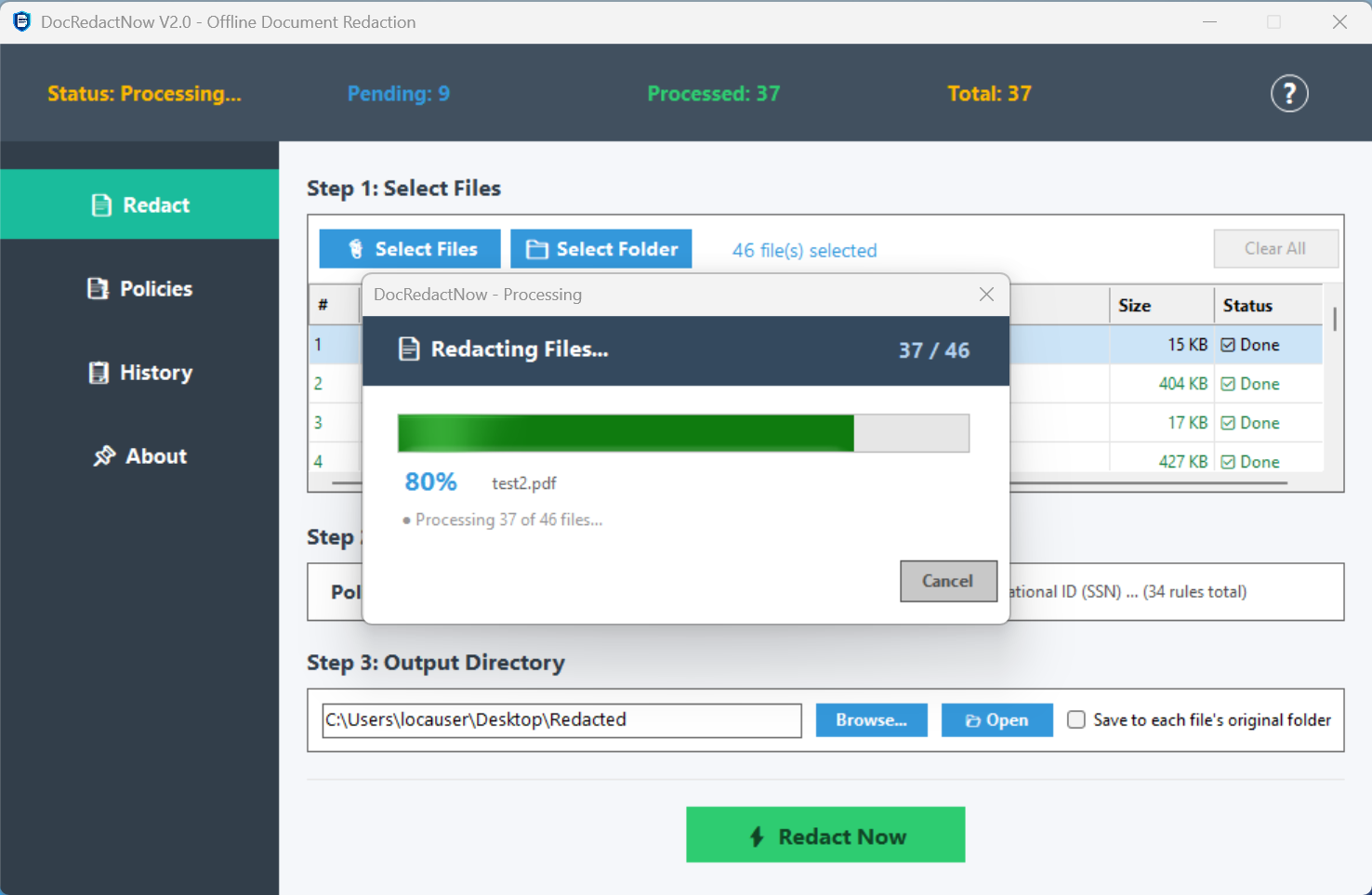Click the file list vertical scrollbar
Screen dimensions: 1372x895
click(1335, 319)
